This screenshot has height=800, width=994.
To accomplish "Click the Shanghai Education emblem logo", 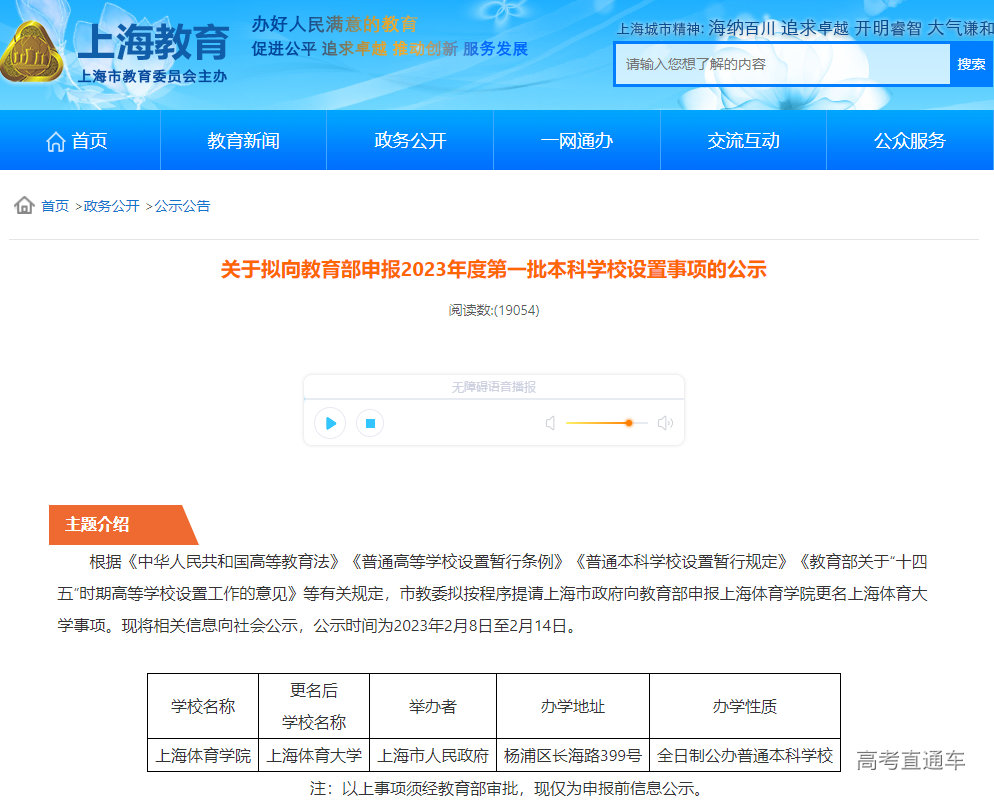I will [x=36, y=48].
